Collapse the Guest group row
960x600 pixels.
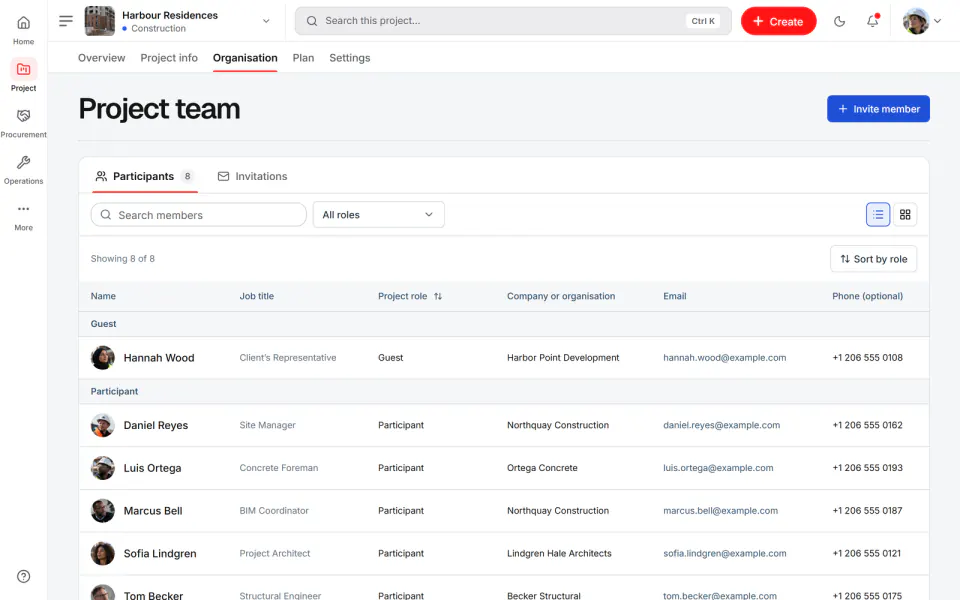click(x=503, y=324)
